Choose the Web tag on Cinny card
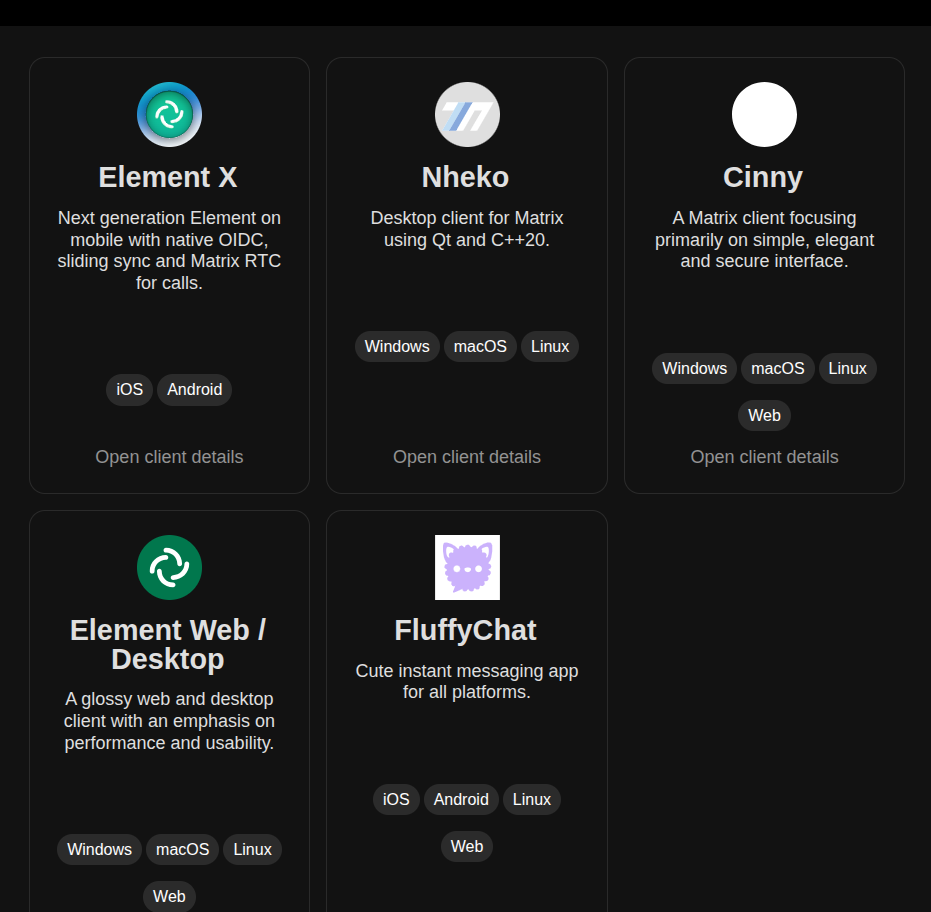This screenshot has height=912, width=931. [764, 415]
